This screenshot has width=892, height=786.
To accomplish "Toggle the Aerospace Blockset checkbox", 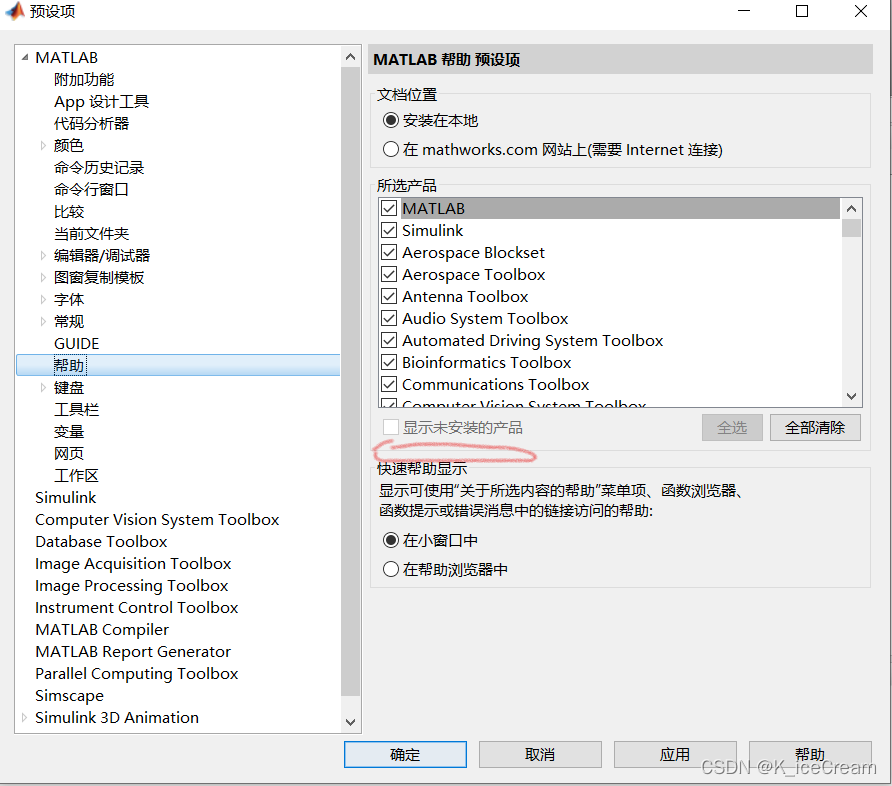I will pos(389,253).
